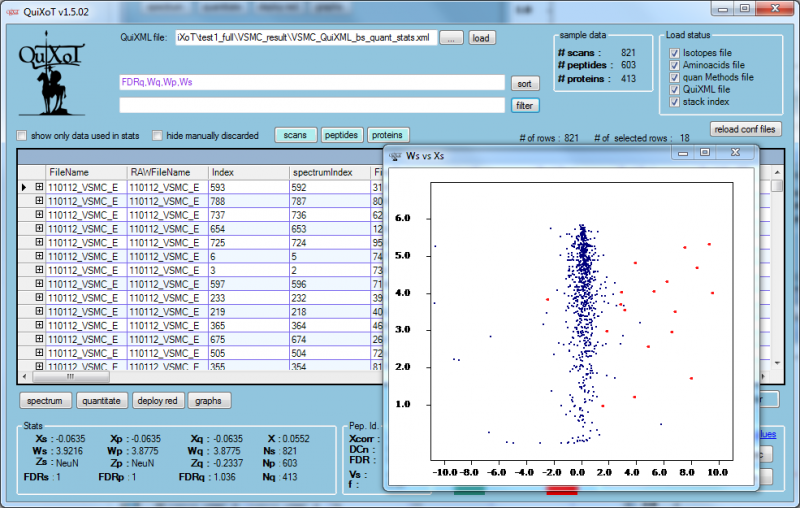Uncheck the Isotopes file checkbox
The height and width of the screenshot is (508, 800).
pos(674,53)
